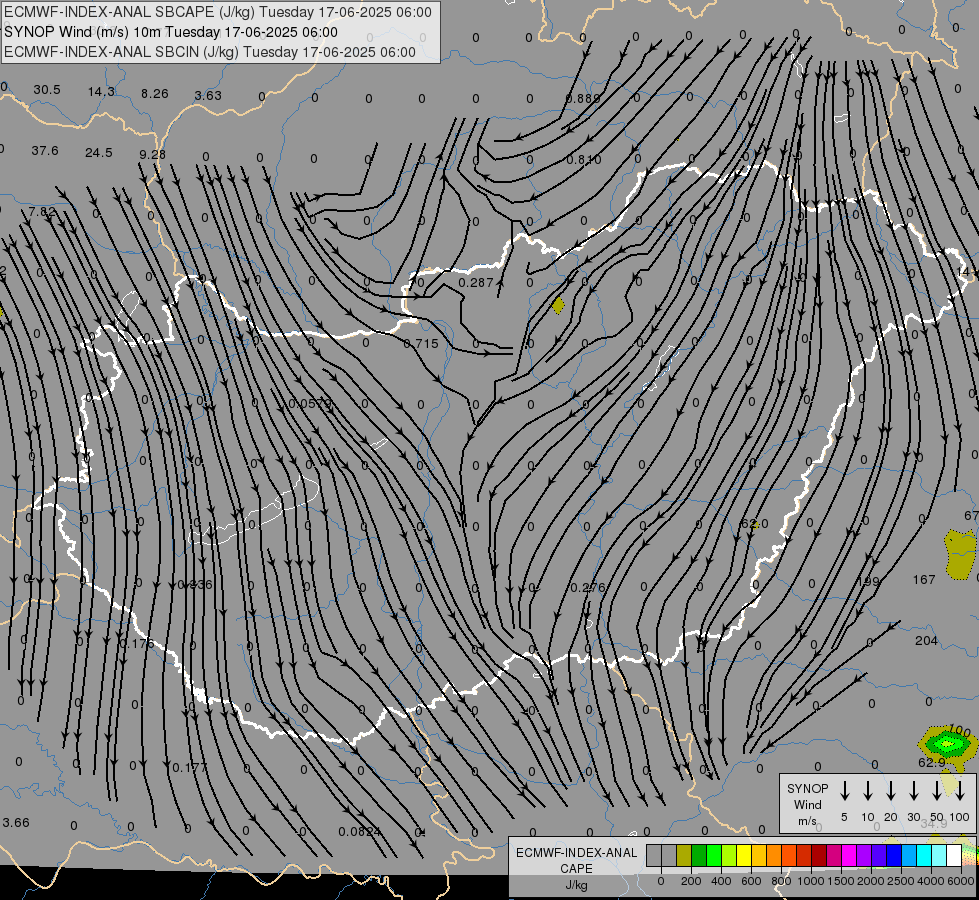The image size is (979, 900).
Task: Click the SBCAPE title line
Action: [217, 12]
